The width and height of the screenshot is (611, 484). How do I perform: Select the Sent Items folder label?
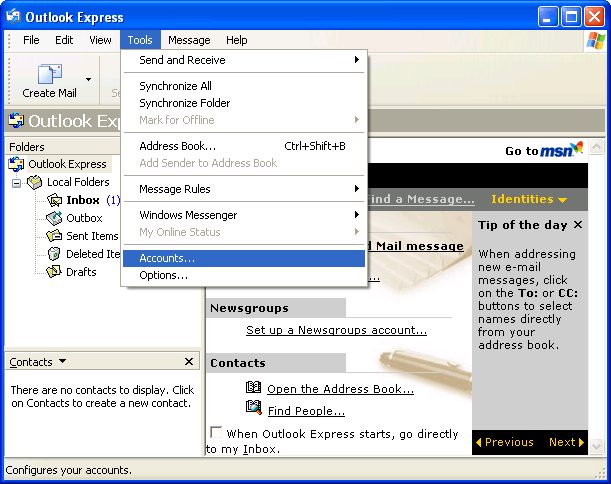92,236
